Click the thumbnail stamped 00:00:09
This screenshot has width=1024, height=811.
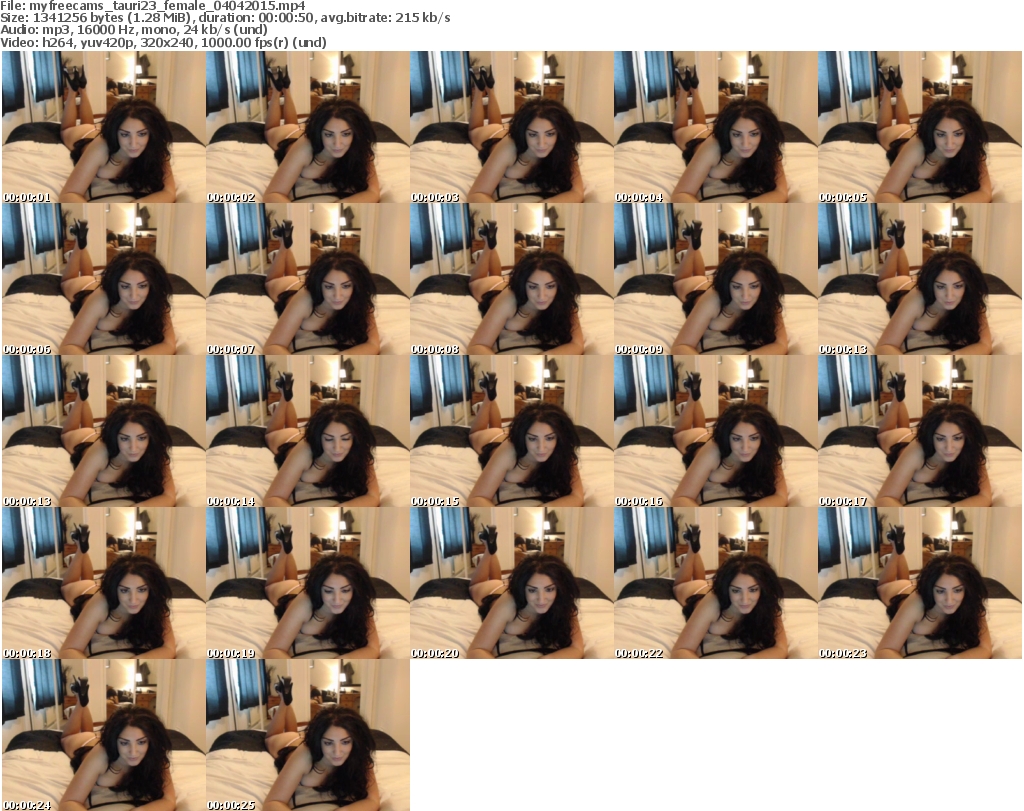click(716, 279)
